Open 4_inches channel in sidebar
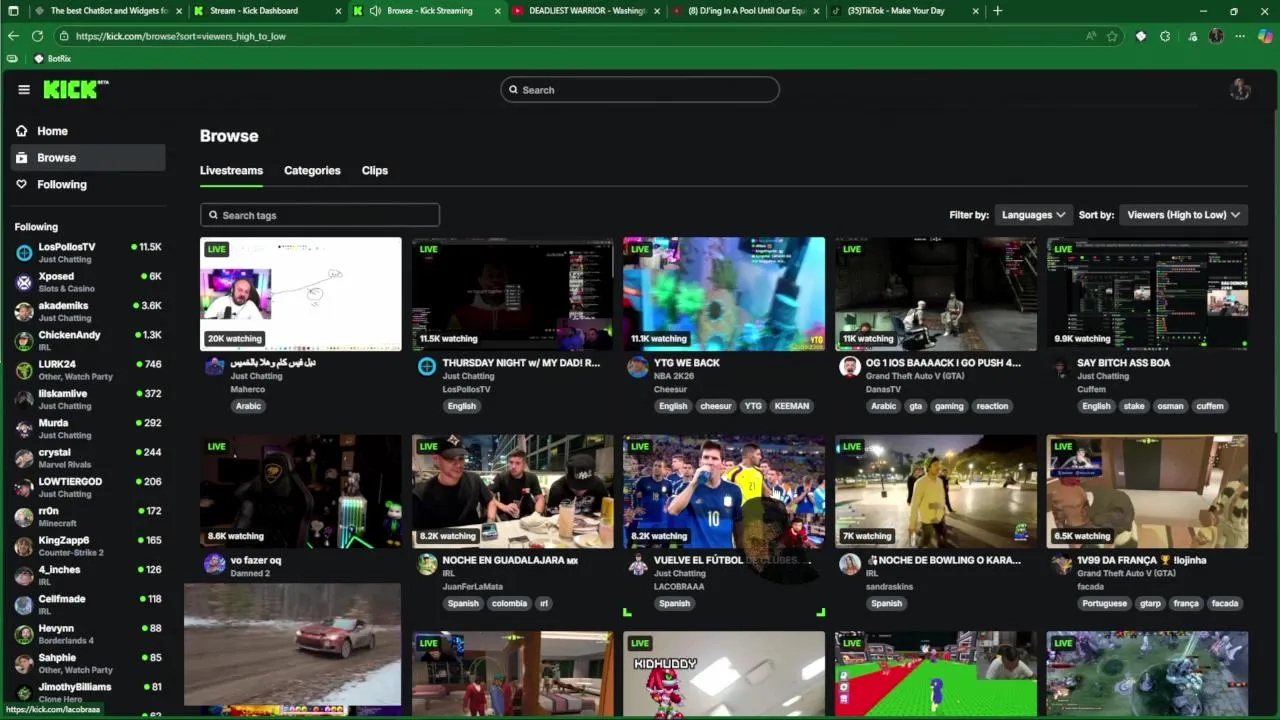Screen dimensions: 1280x720 pyautogui.click(x=88, y=575)
